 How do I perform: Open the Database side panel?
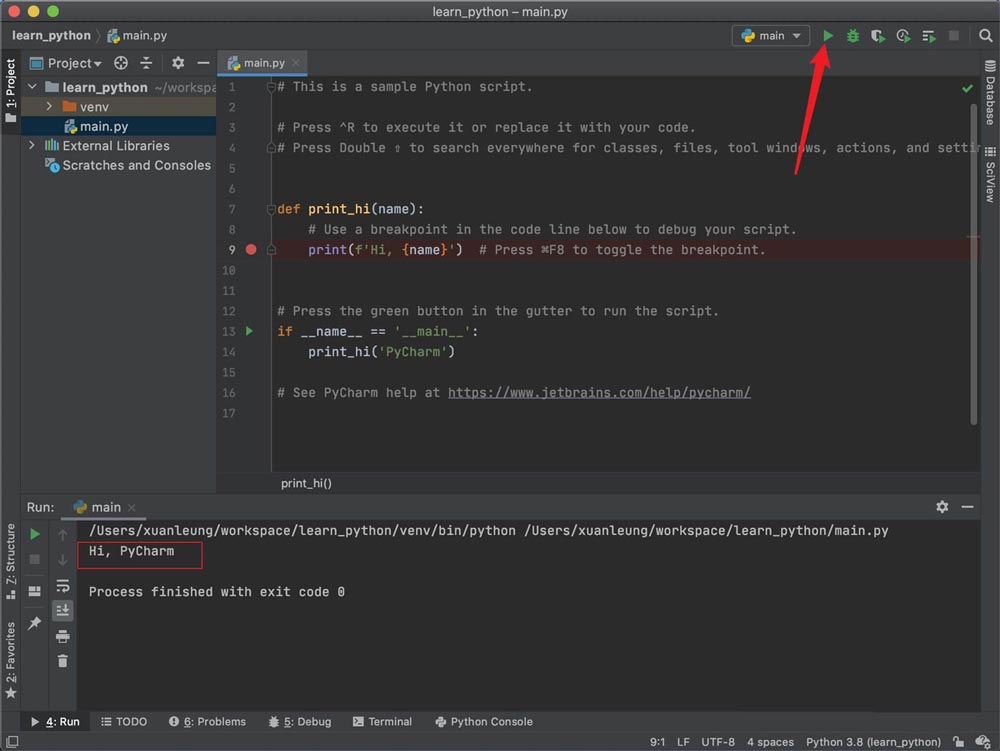pyautogui.click(x=990, y=93)
